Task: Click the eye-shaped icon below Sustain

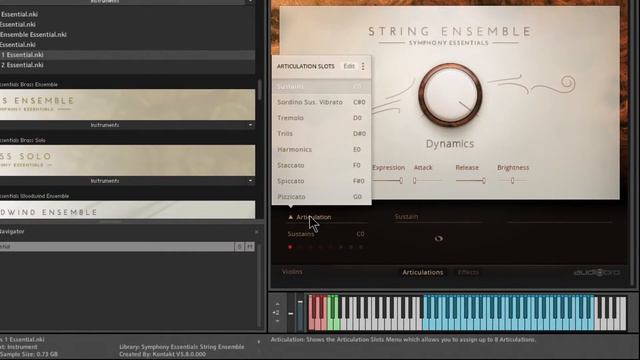Action: click(439, 238)
